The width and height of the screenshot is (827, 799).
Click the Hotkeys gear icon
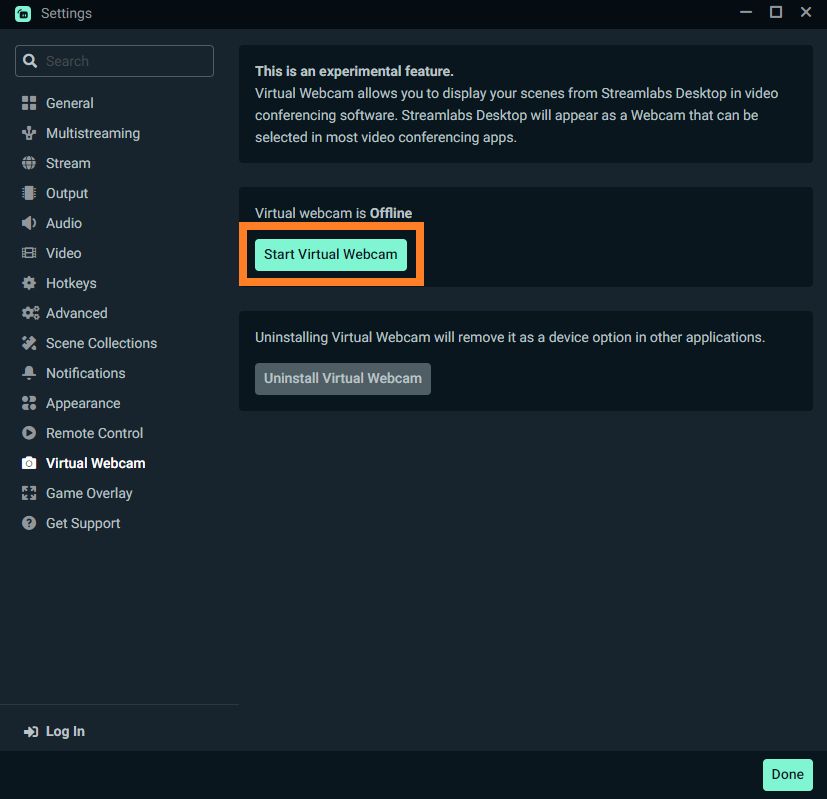(x=29, y=283)
